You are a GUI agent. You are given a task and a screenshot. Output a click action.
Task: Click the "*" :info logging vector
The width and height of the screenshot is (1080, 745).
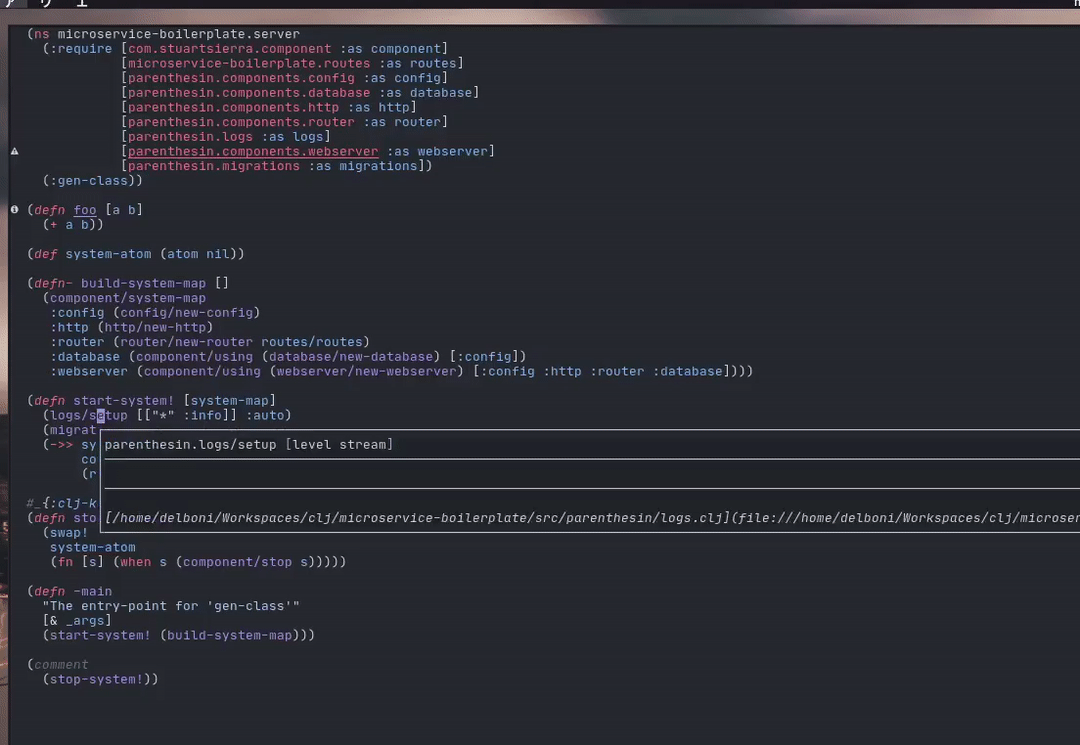pyautogui.click(x=186, y=415)
